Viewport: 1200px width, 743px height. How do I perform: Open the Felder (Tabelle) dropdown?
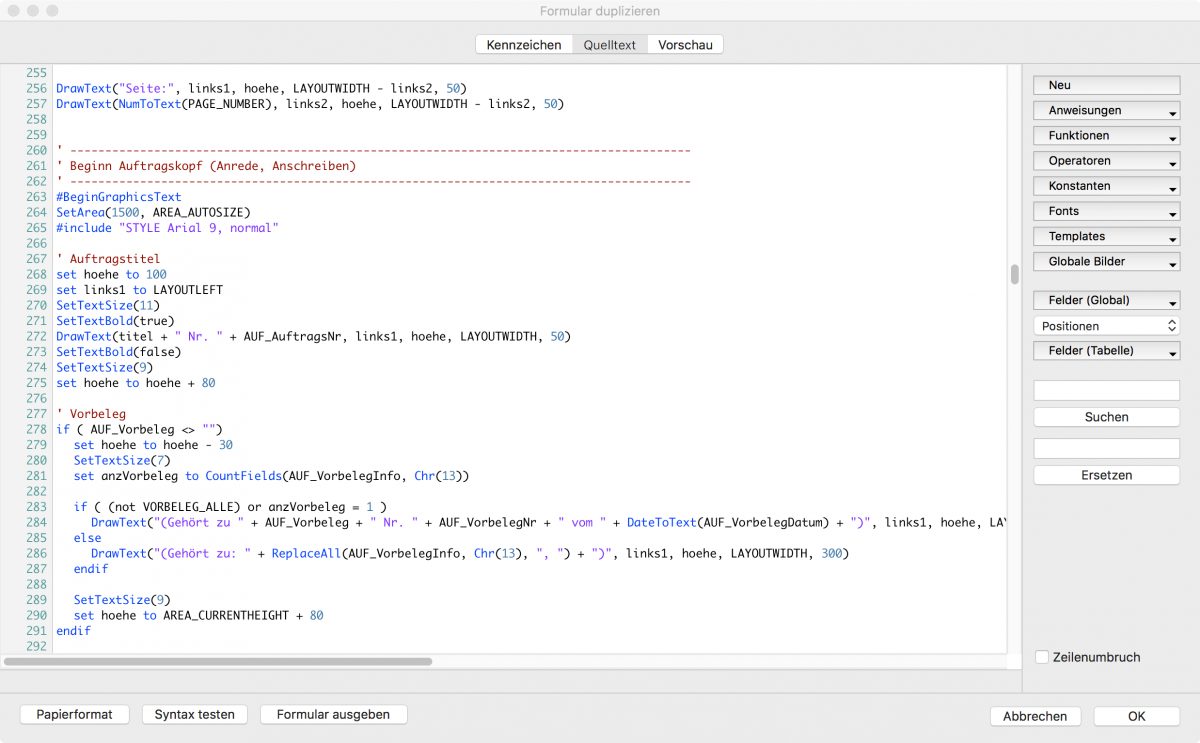(x=1106, y=351)
